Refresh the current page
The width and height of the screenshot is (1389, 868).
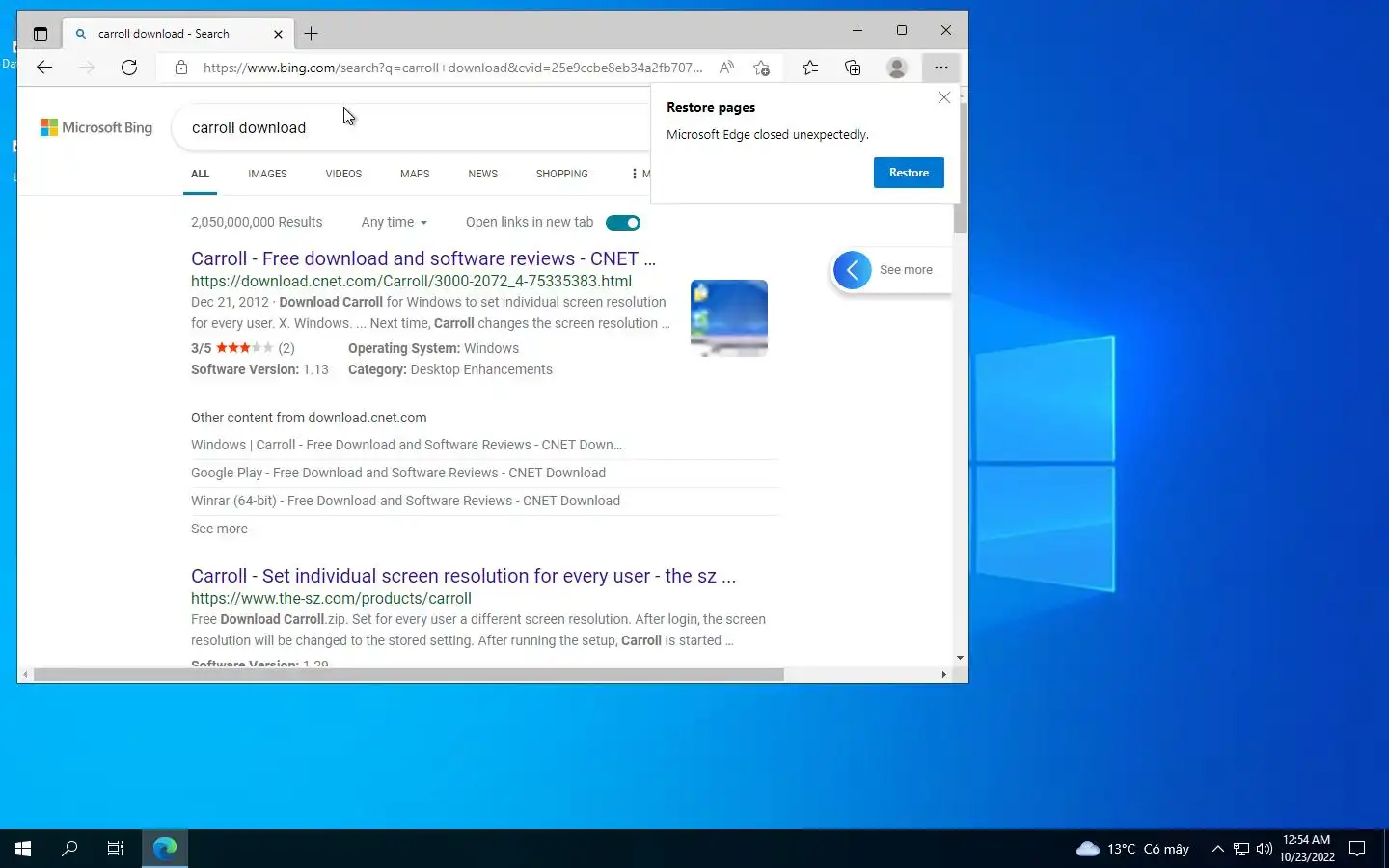point(129,68)
